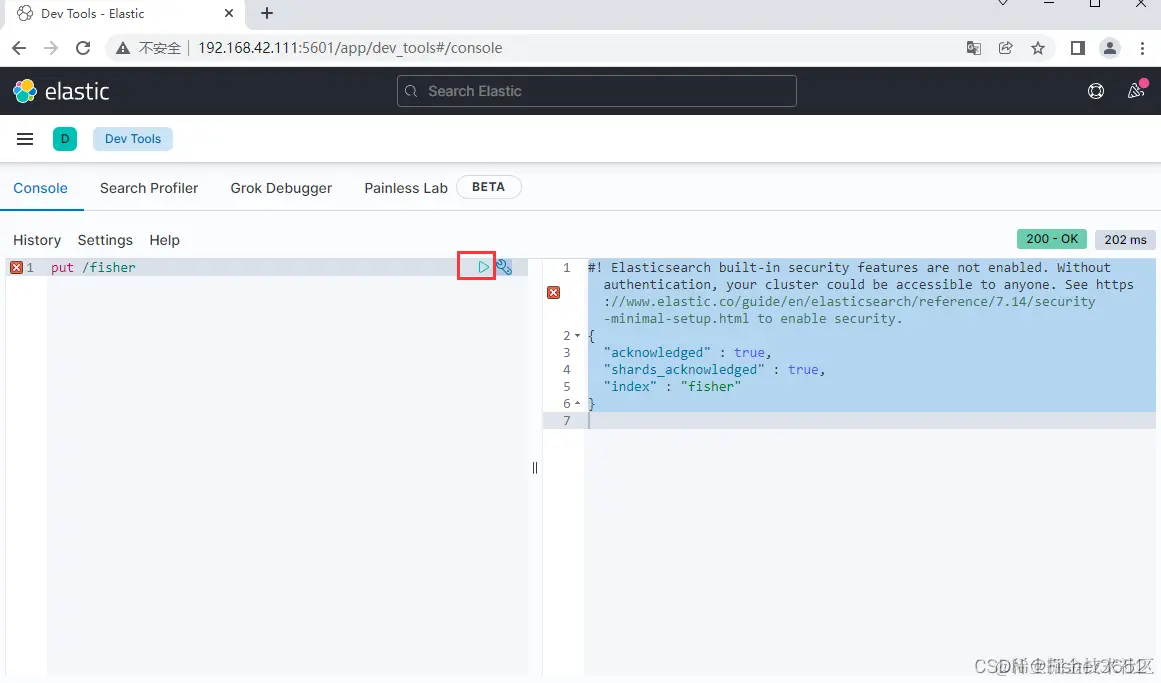Click the security warning comment text
Image resolution: width=1161 pixels, height=683 pixels.
[x=860, y=293]
